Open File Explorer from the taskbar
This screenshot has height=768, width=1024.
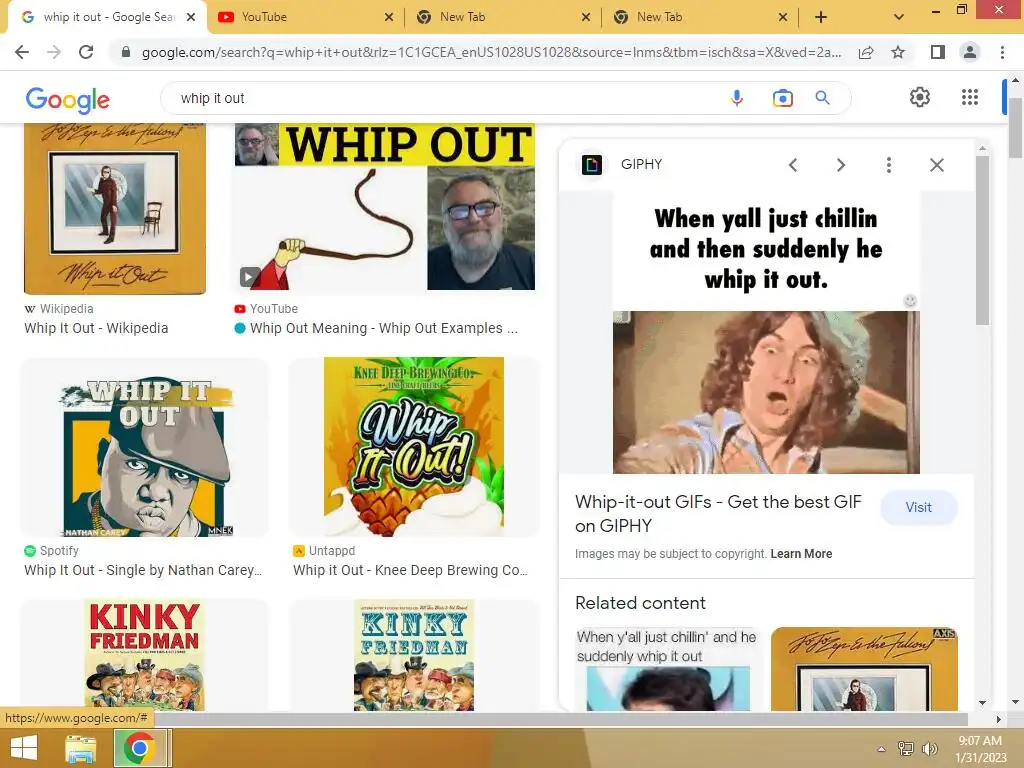tap(80, 748)
